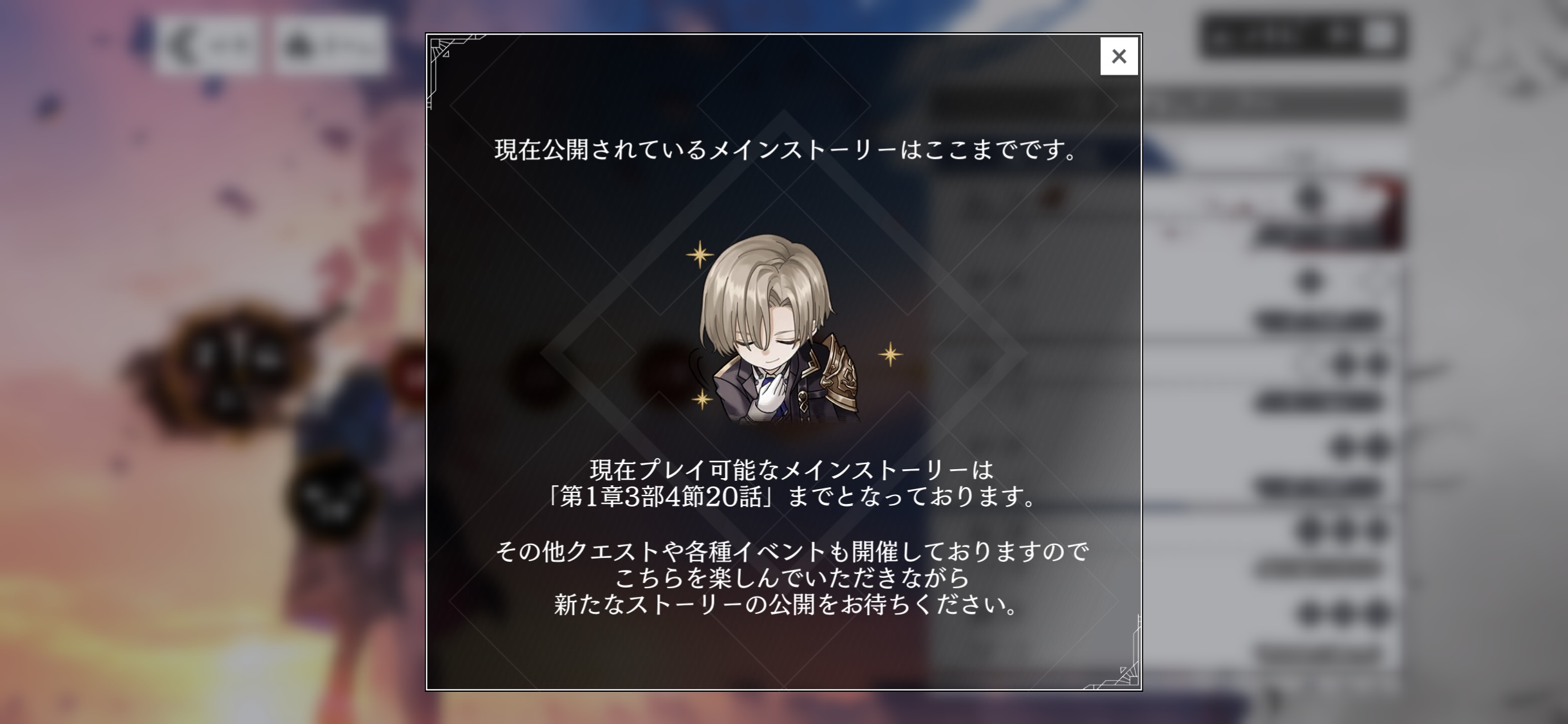The width and height of the screenshot is (1568, 724).
Task: Click the text 現在プレイ可能なメインストーリーは
Action: [x=791, y=470]
